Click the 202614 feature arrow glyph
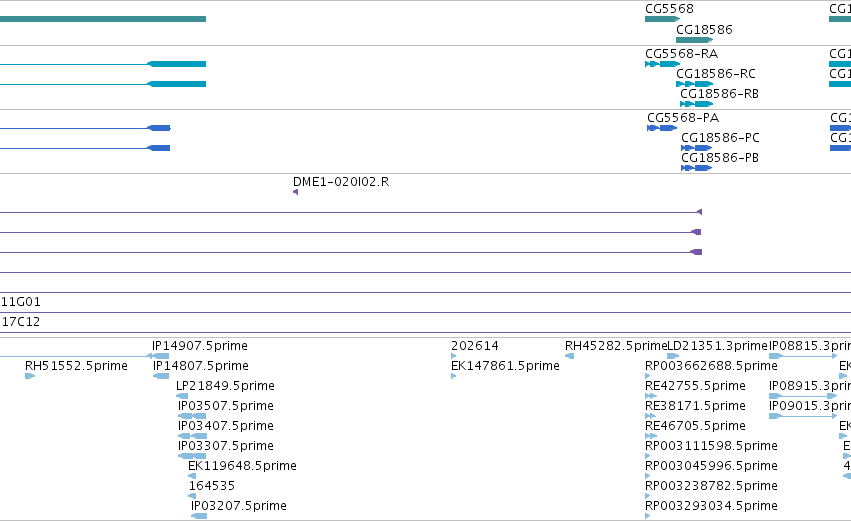The height and width of the screenshot is (521, 851). [454, 356]
